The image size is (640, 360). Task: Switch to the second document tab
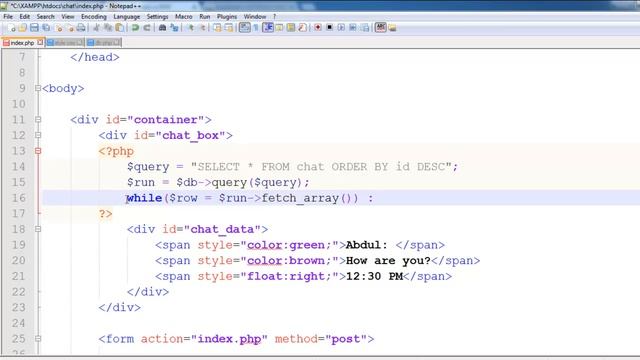pos(65,42)
